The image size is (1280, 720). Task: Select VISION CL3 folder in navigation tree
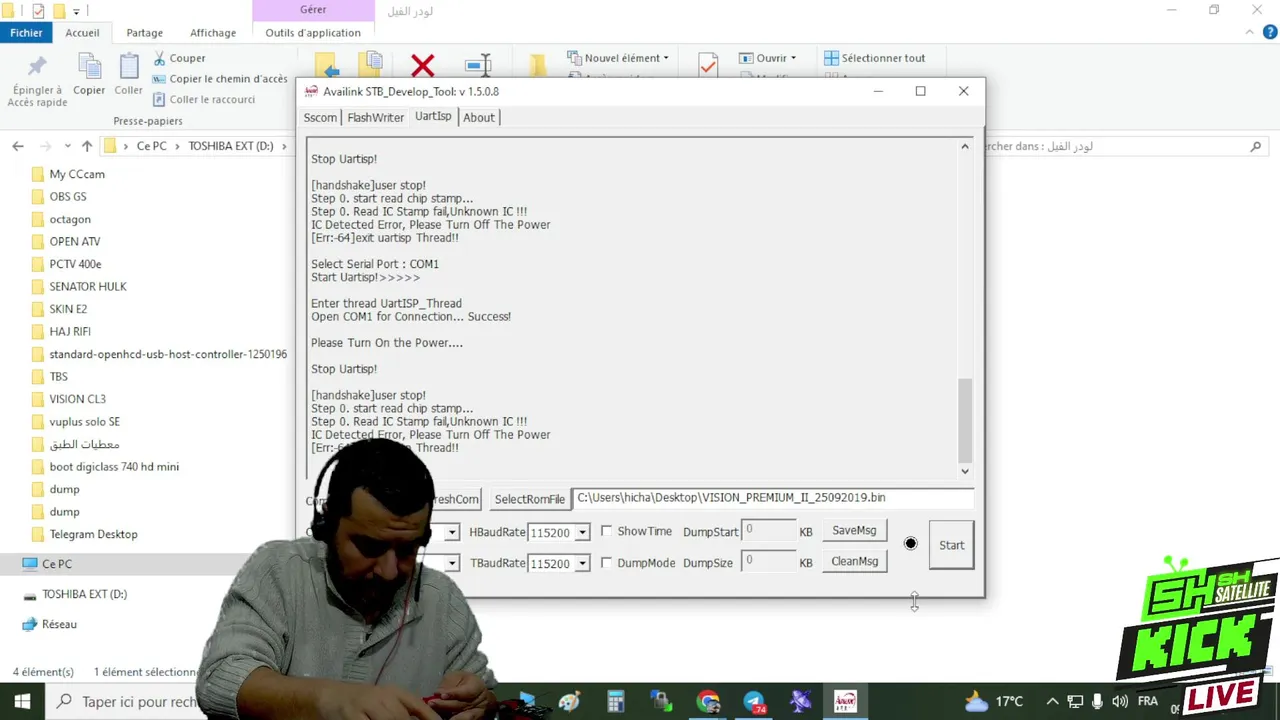click(77, 399)
